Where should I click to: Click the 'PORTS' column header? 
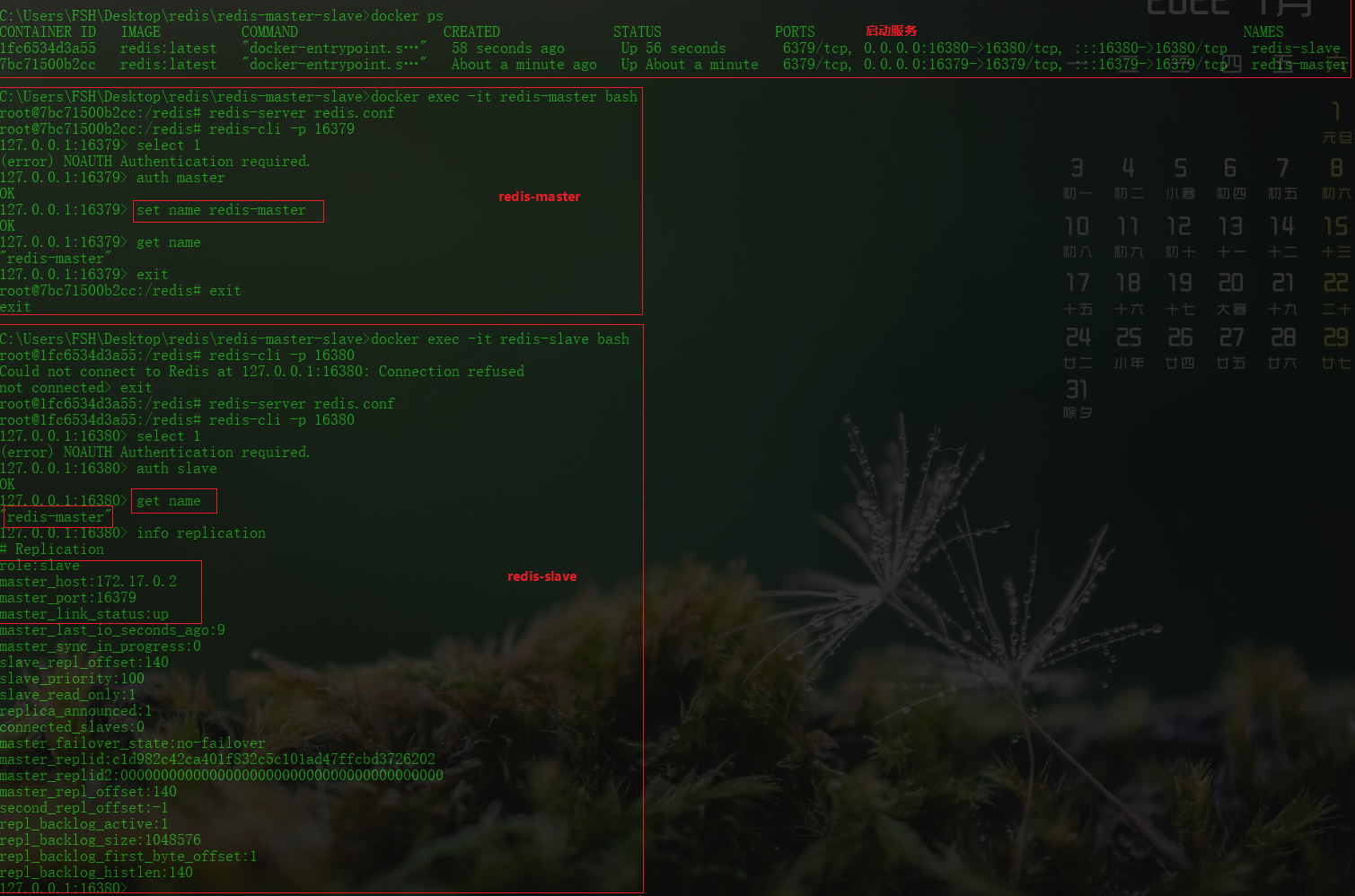(x=795, y=31)
